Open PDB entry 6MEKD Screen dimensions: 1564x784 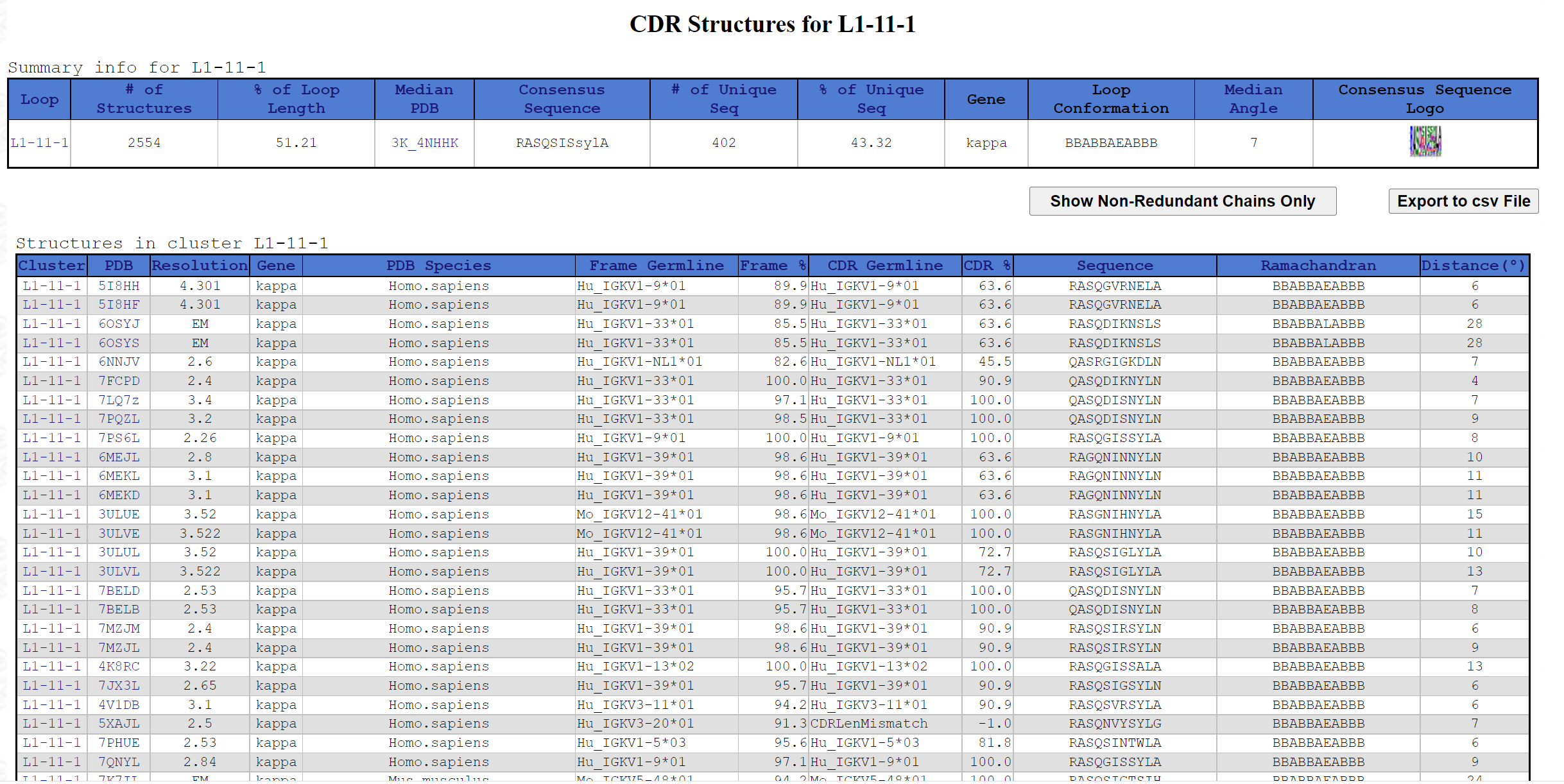click(119, 495)
